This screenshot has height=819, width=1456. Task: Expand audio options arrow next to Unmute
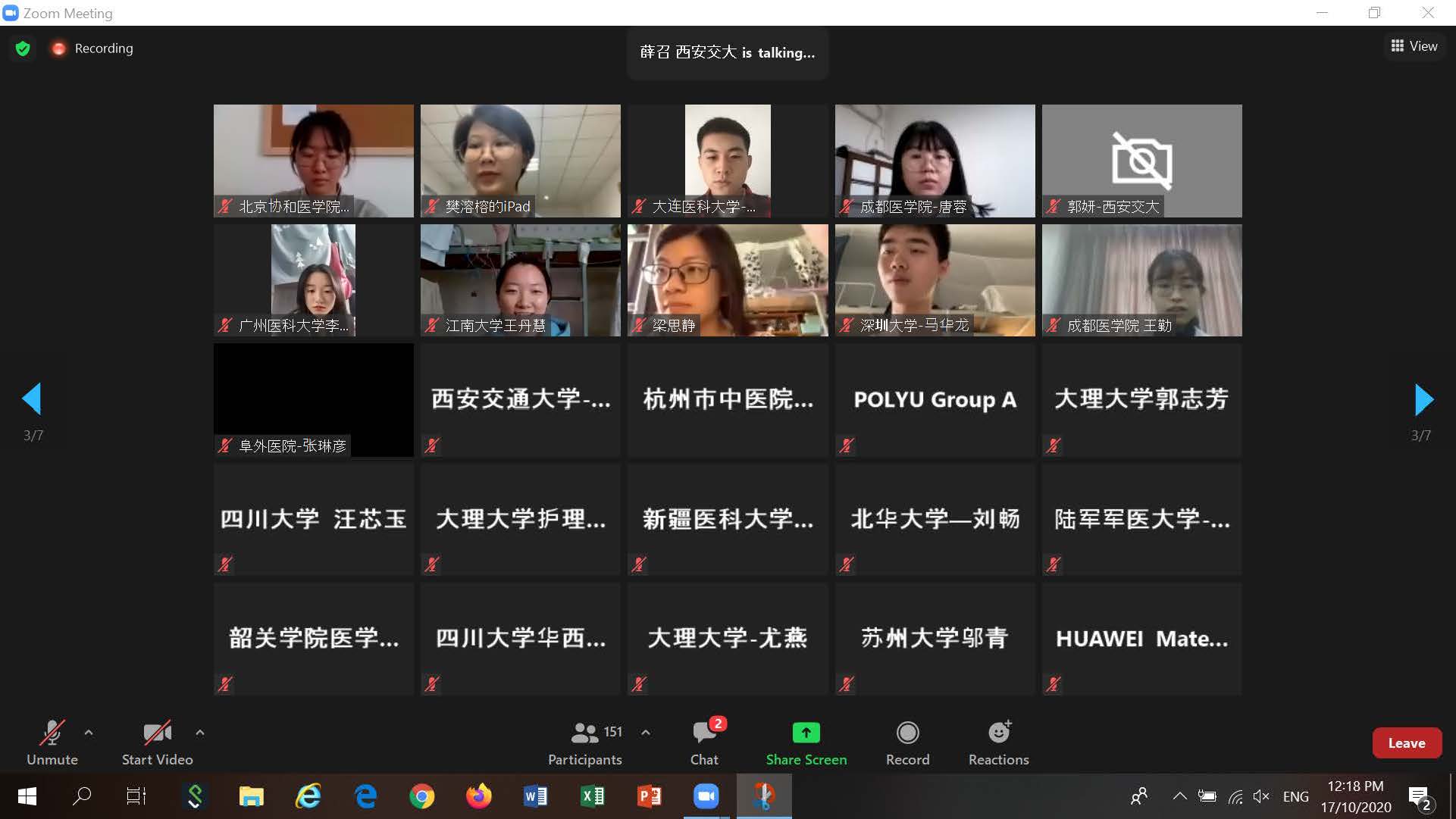point(89,733)
